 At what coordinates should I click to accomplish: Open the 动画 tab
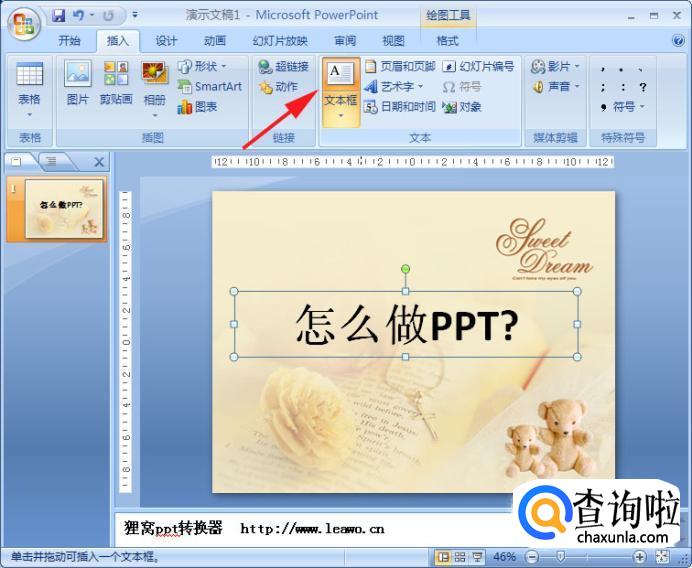pos(215,41)
